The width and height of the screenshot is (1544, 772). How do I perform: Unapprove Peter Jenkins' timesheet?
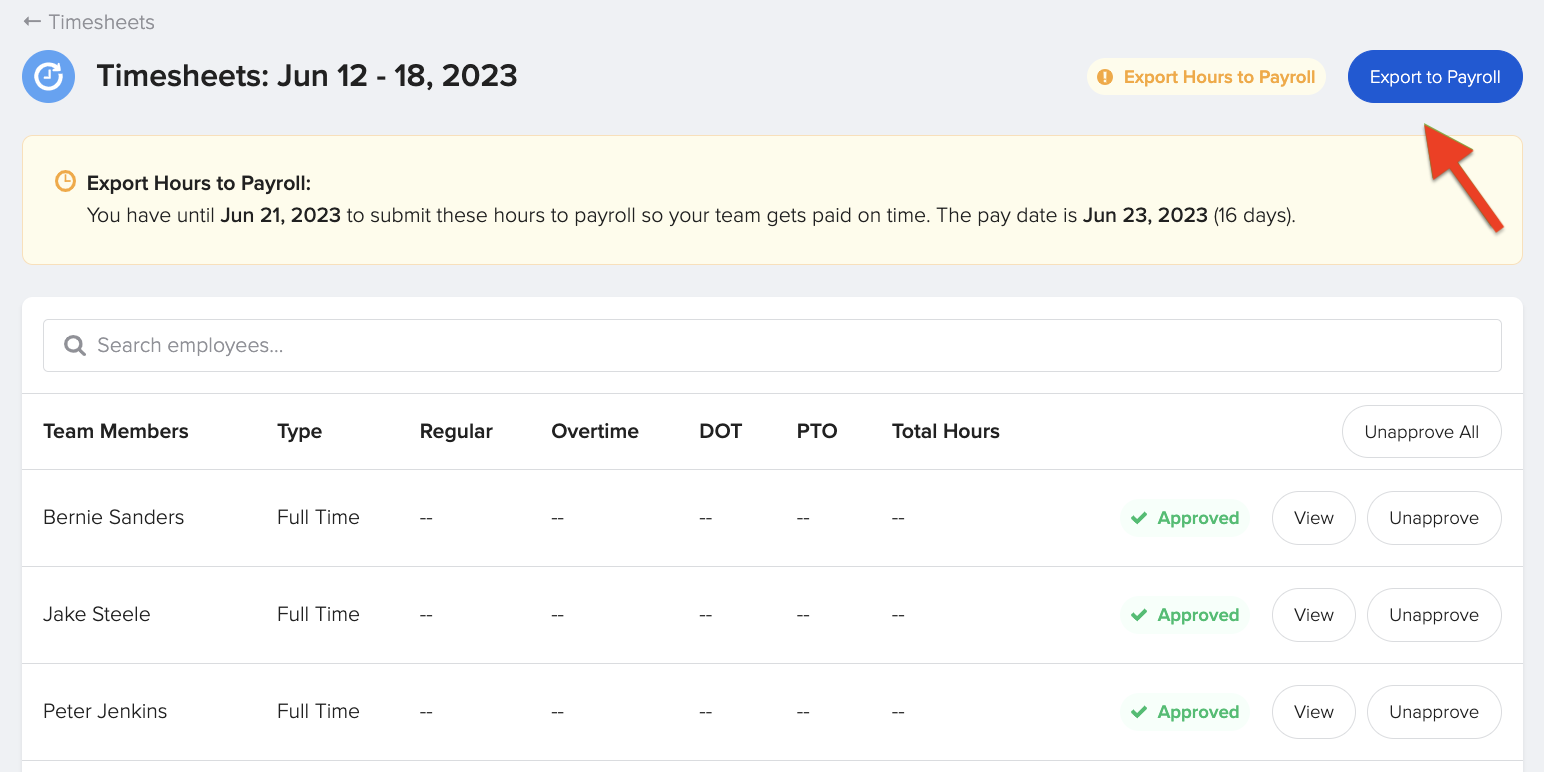click(x=1433, y=712)
